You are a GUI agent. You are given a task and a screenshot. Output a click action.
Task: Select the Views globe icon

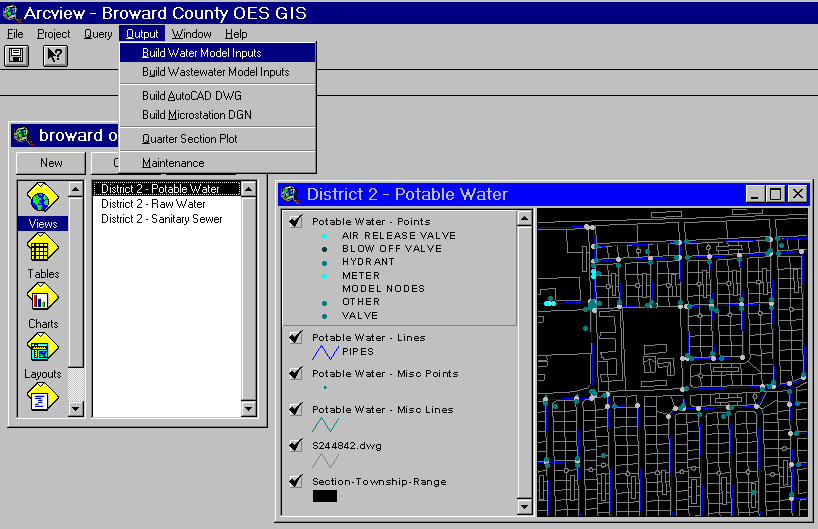42,197
